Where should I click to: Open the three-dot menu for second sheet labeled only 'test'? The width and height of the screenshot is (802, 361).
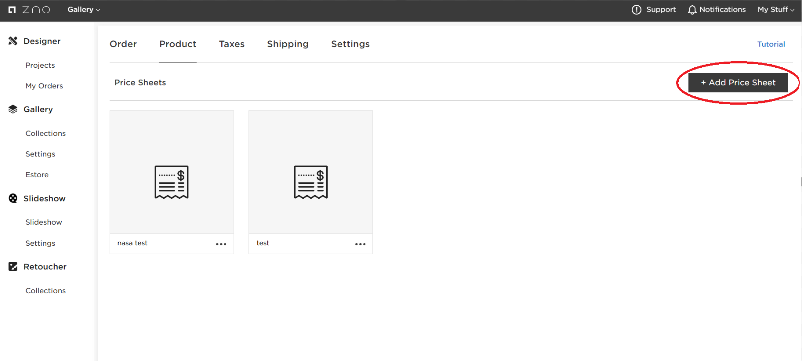[x=360, y=244]
